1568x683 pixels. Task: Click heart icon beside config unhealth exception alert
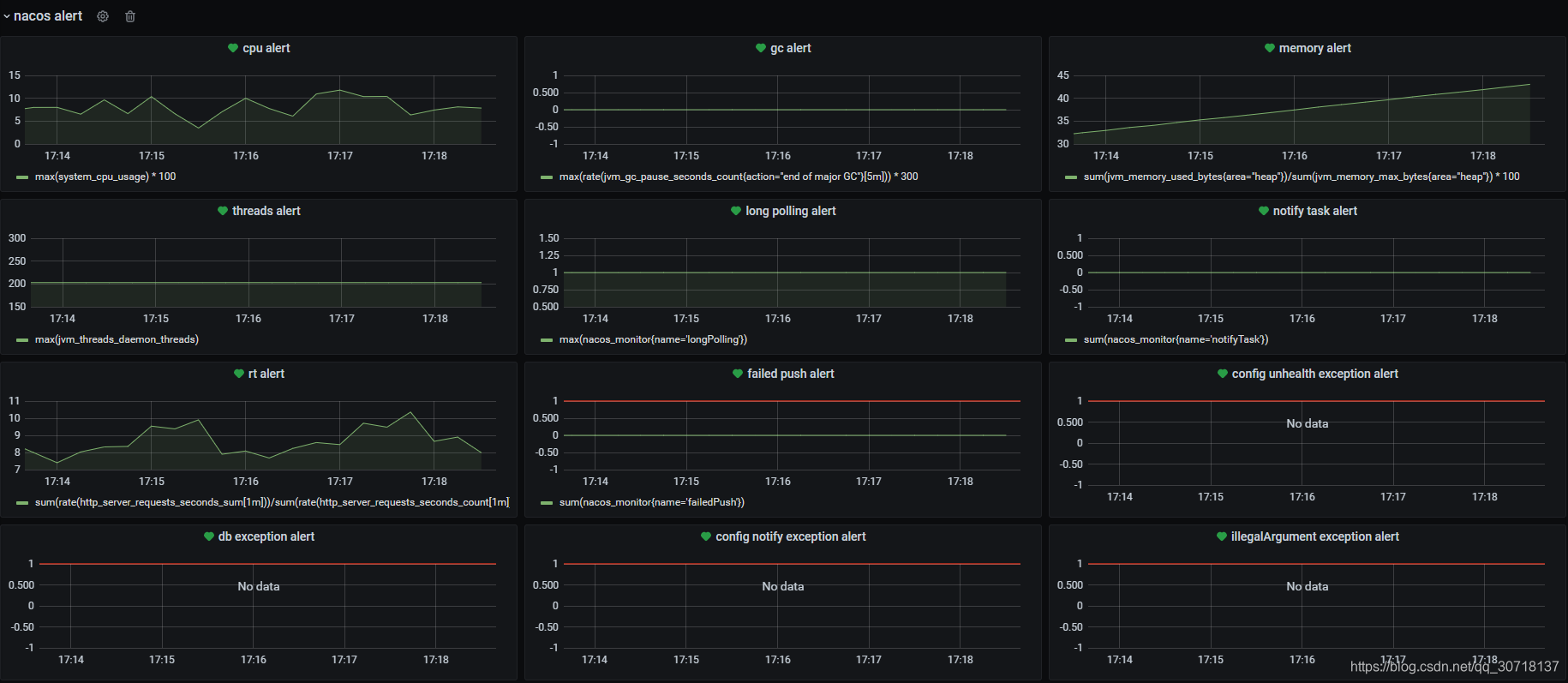(1223, 374)
